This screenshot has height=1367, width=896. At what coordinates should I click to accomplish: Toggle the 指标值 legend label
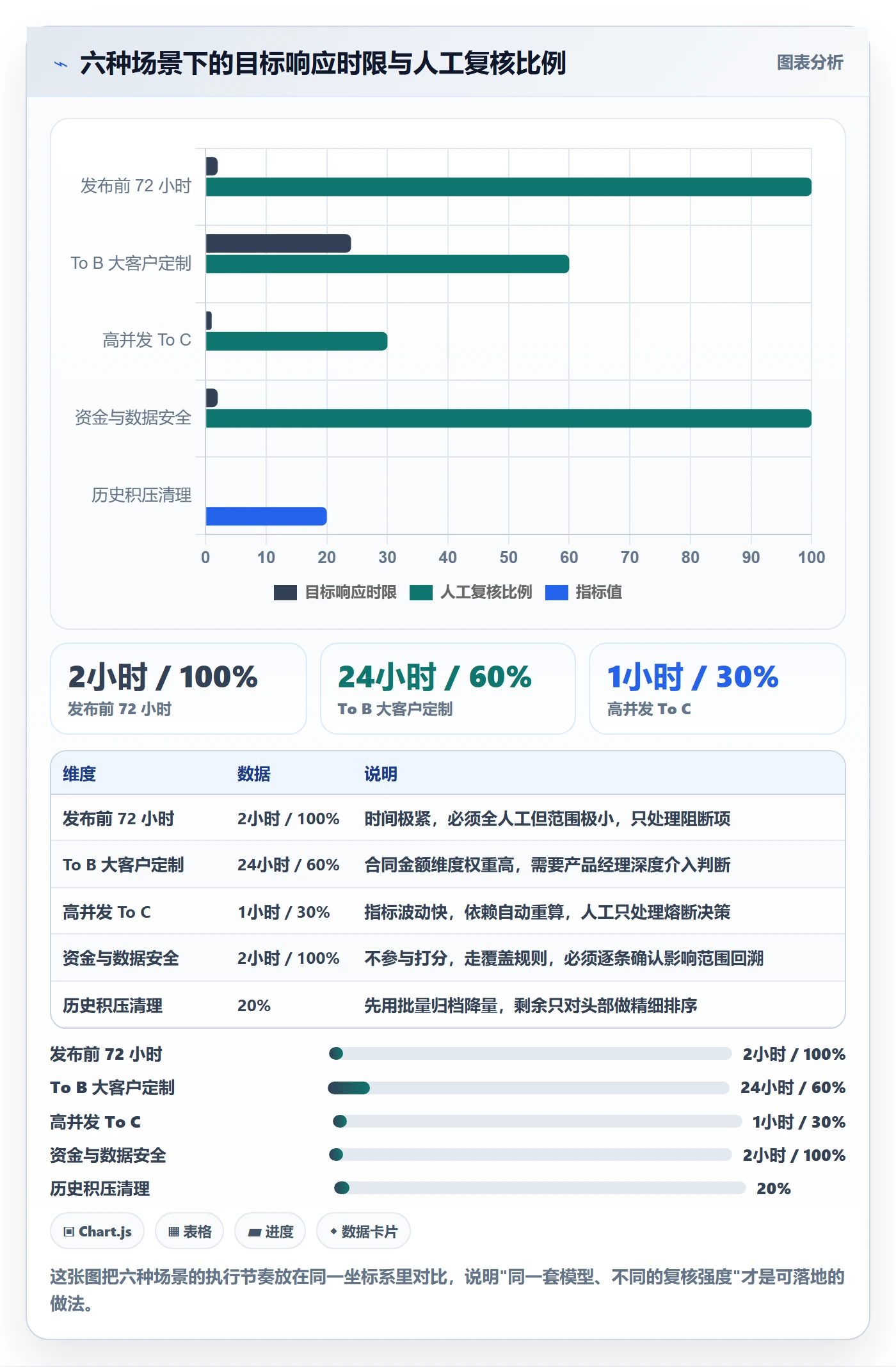point(598,593)
